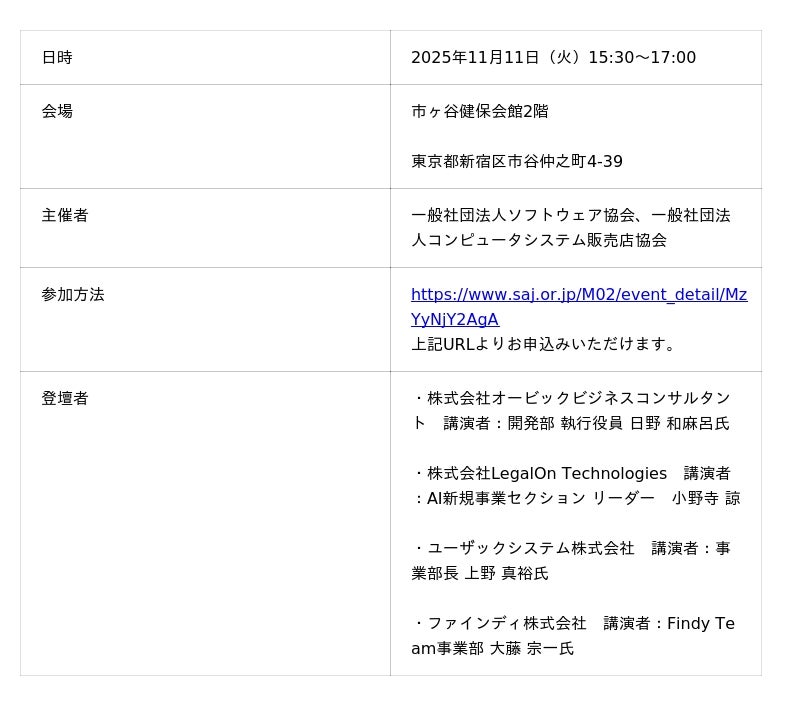The image size is (800, 706).
Task: Click the date 2025年11月11日(火)15:30〜17:00
Action: click(553, 58)
